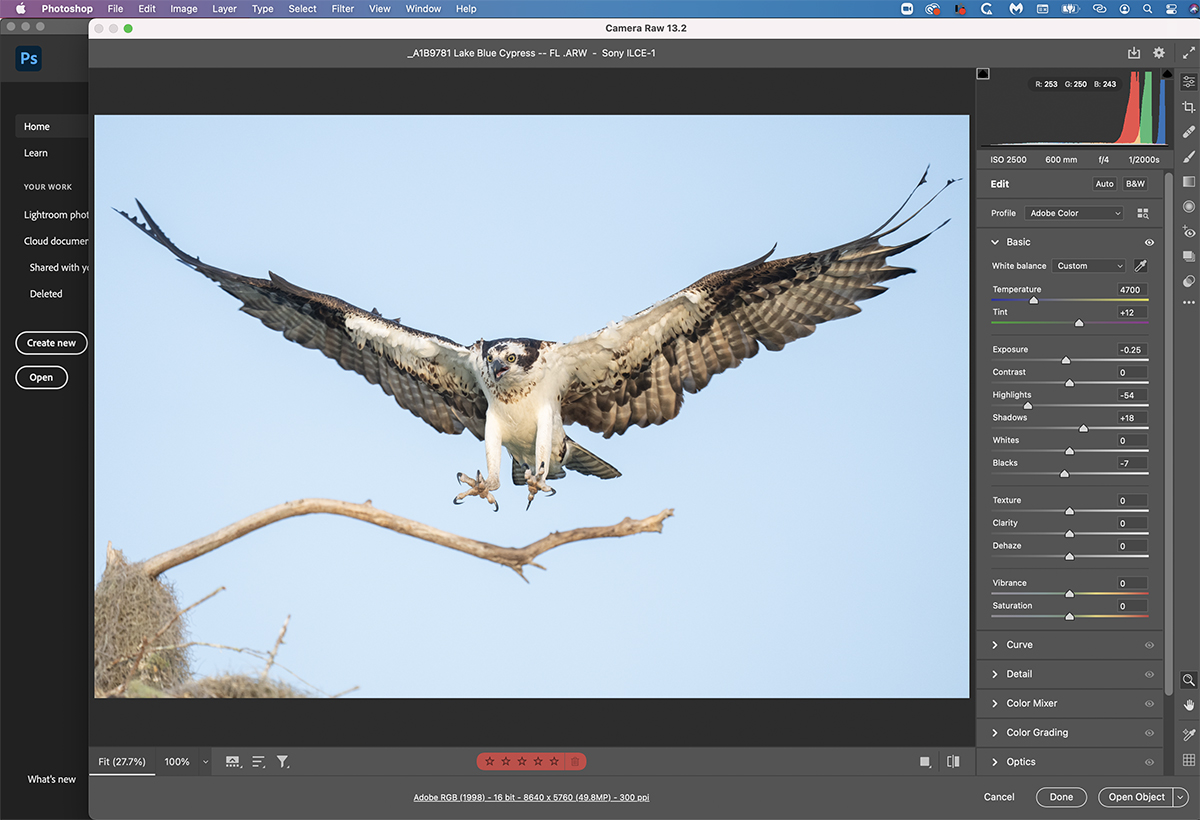Open the Image menu
Image resolution: width=1200 pixels, height=820 pixels.
coord(184,9)
